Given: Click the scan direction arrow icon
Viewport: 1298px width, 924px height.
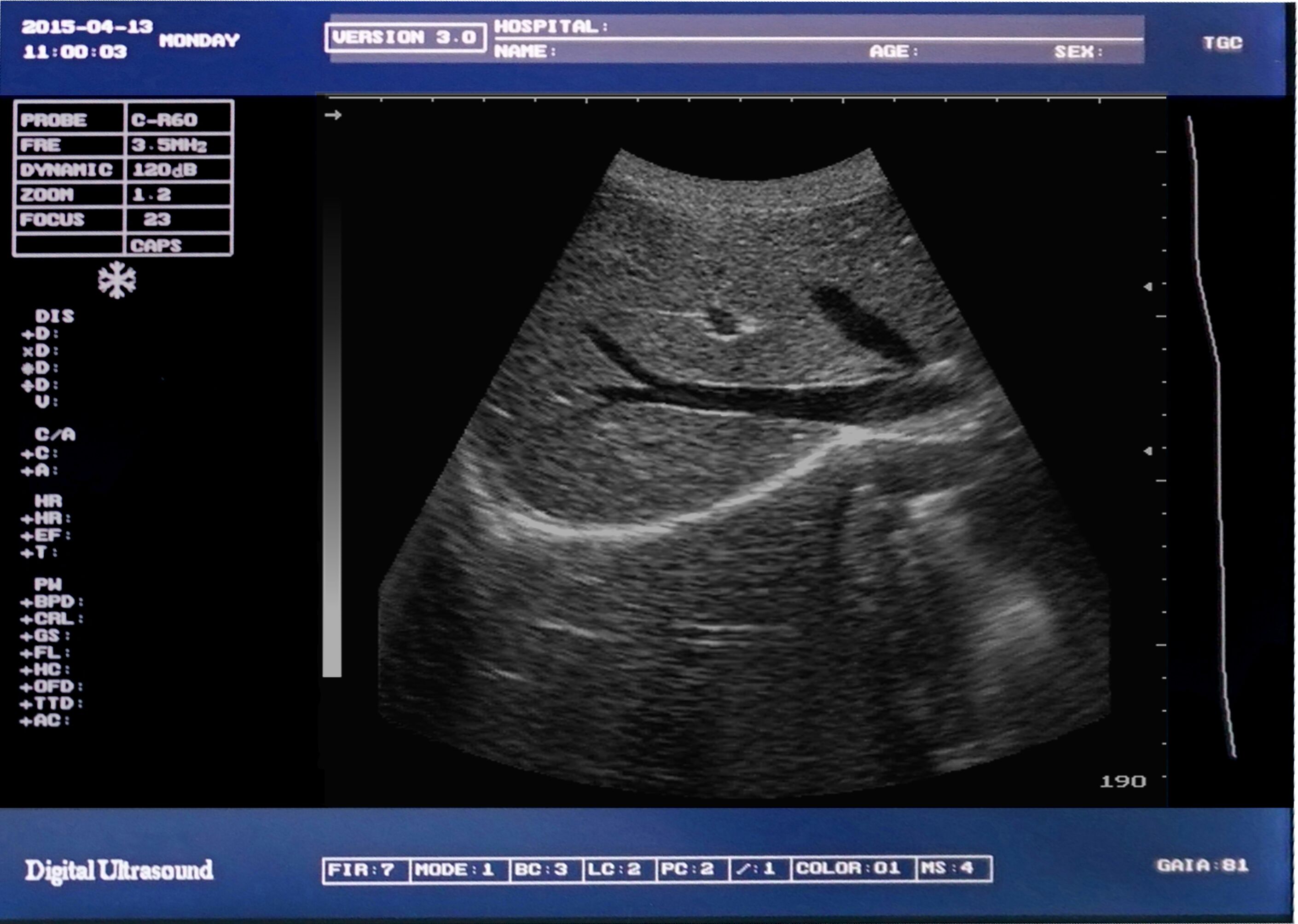Looking at the screenshot, I should tap(333, 116).
